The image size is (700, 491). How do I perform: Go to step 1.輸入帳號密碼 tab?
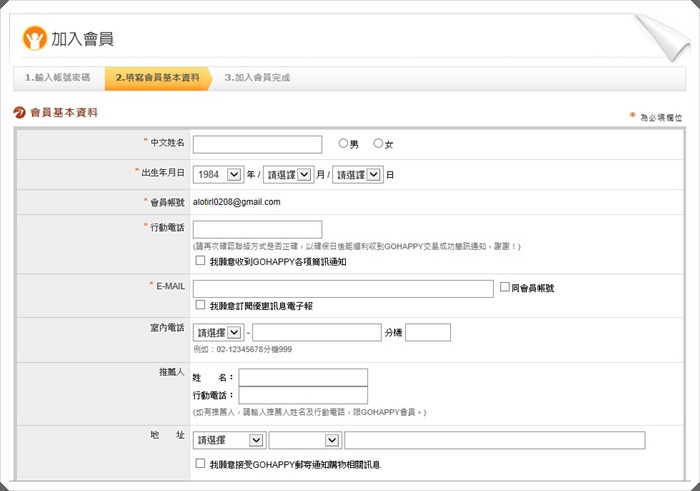pyautogui.click(x=57, y=78)
